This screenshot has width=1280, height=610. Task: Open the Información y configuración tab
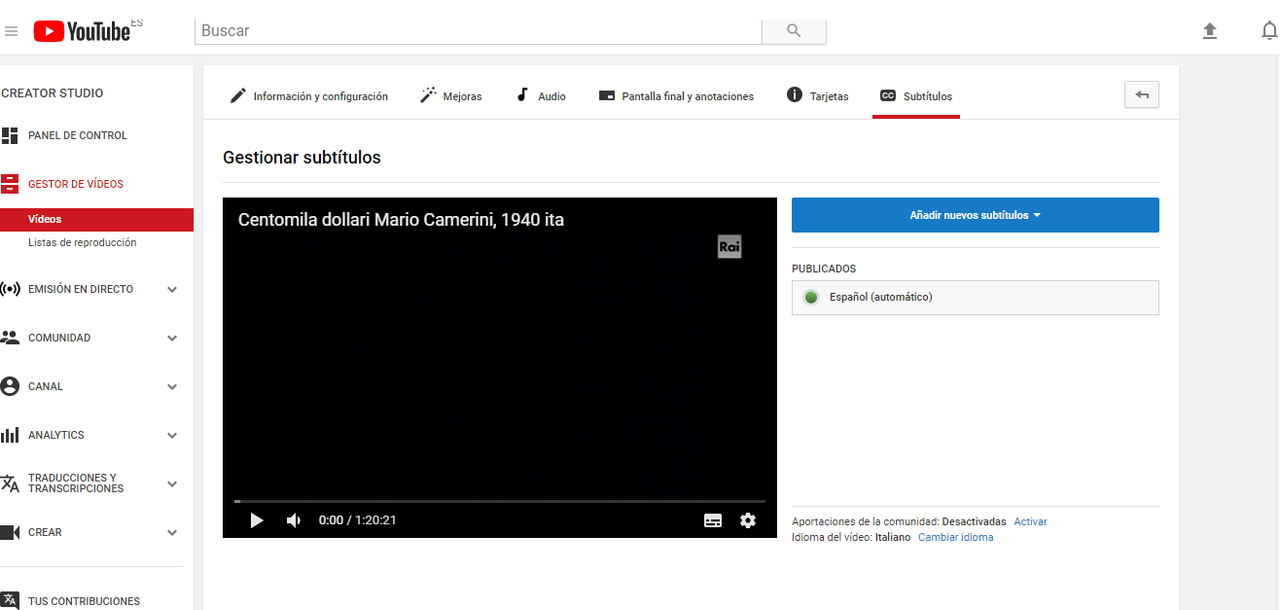click(x=309, y=96)
